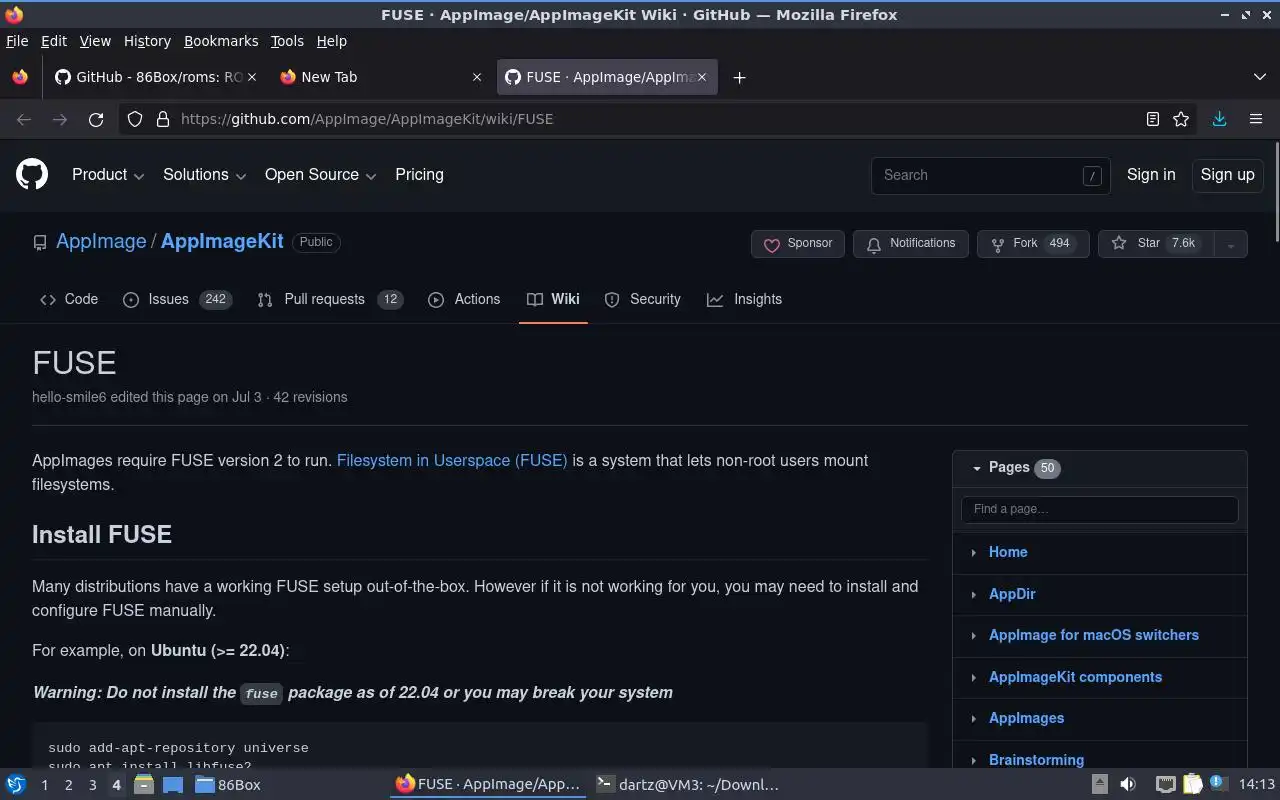This screenshot has width=1280, height=800.
Task: Close the New Tab tab
Action: click(x=477, y=77)
